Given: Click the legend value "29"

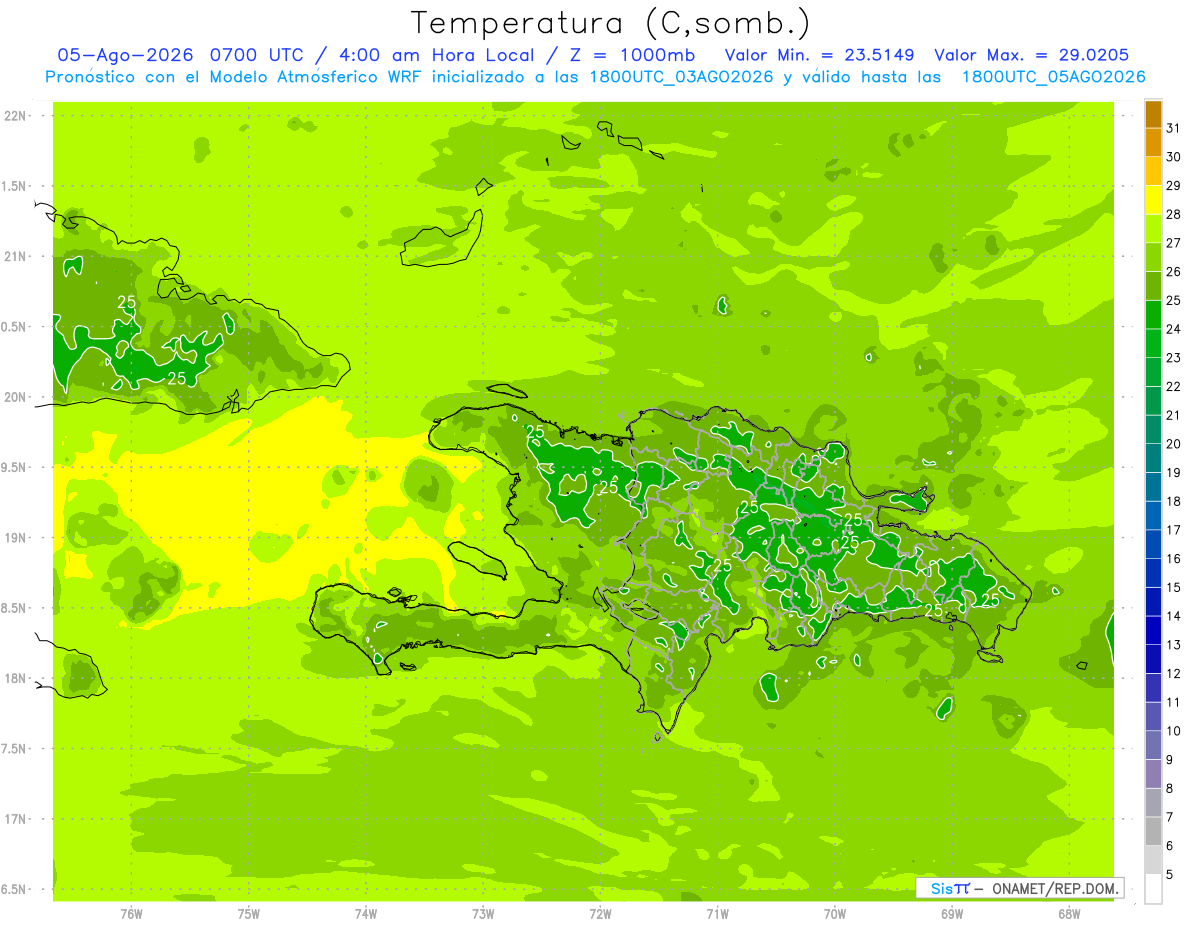Looking at the screenshot, I should coord(1173,186).
